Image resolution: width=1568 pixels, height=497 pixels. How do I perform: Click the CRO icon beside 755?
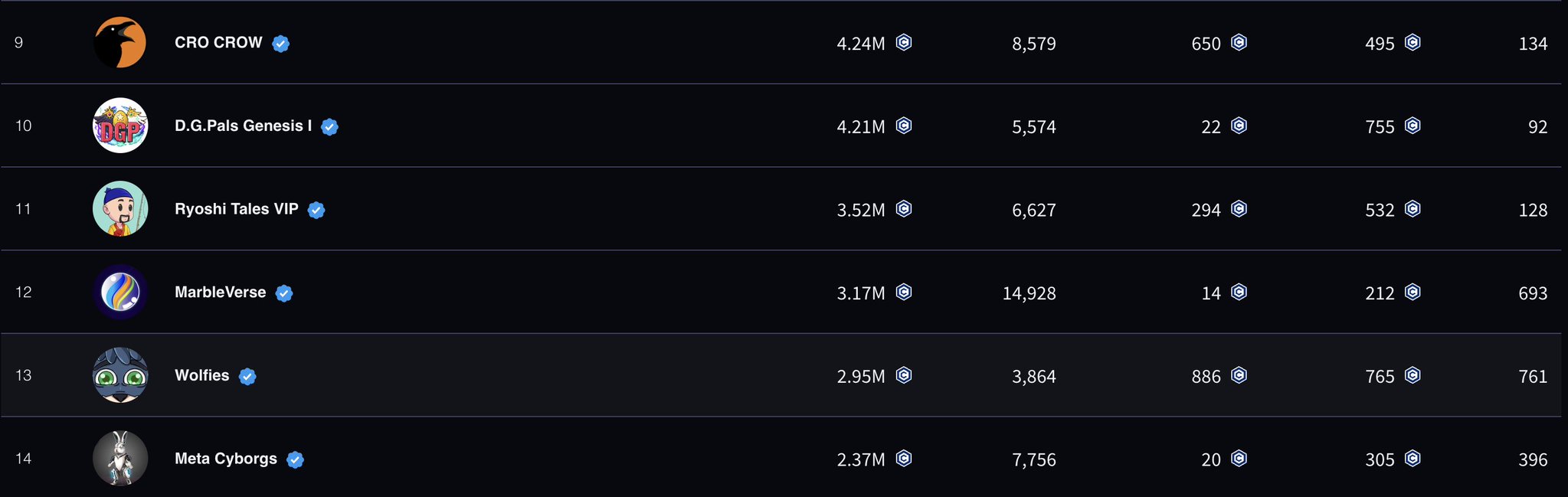(1413, 126)
